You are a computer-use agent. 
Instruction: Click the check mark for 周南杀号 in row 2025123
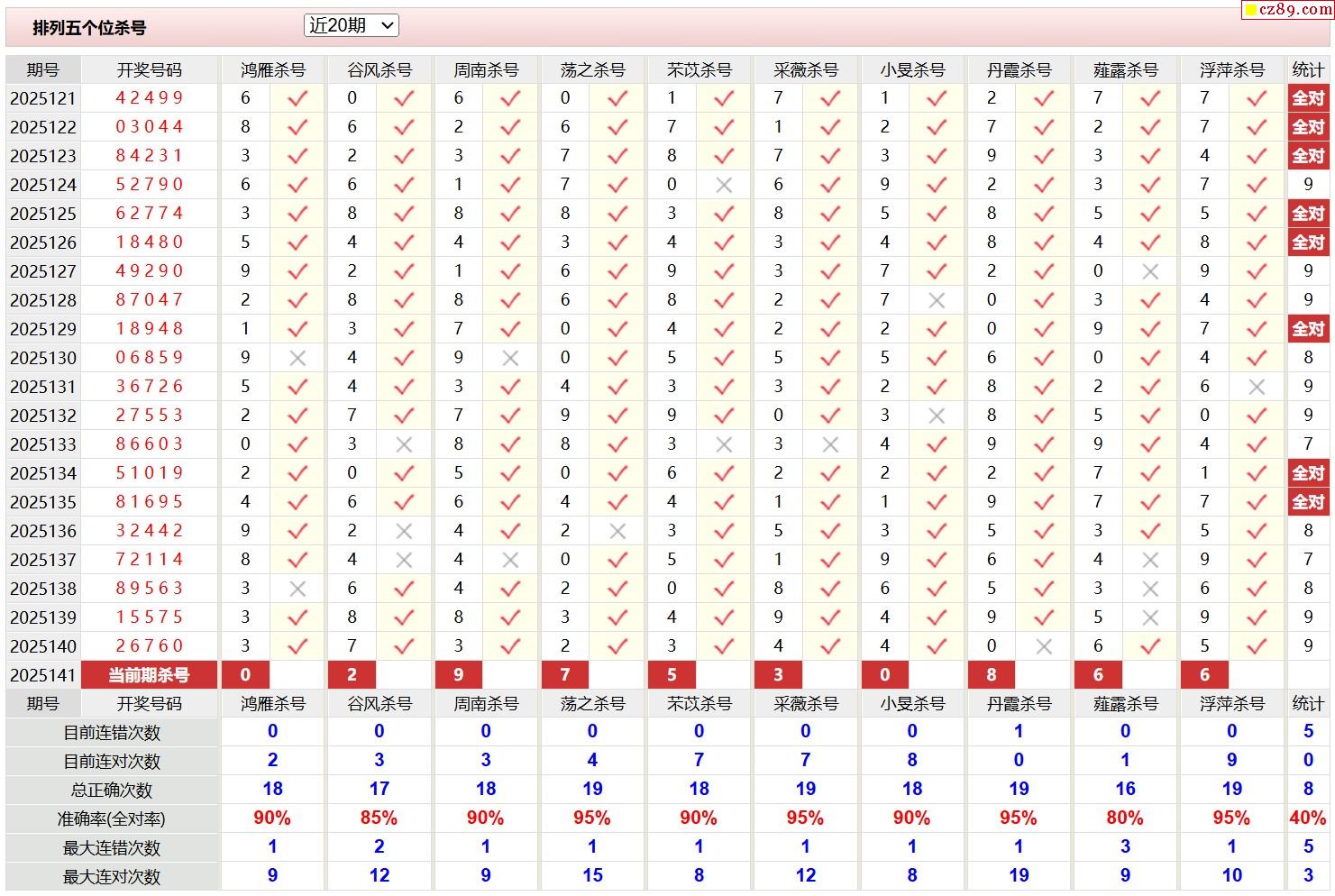coord(510,156)
